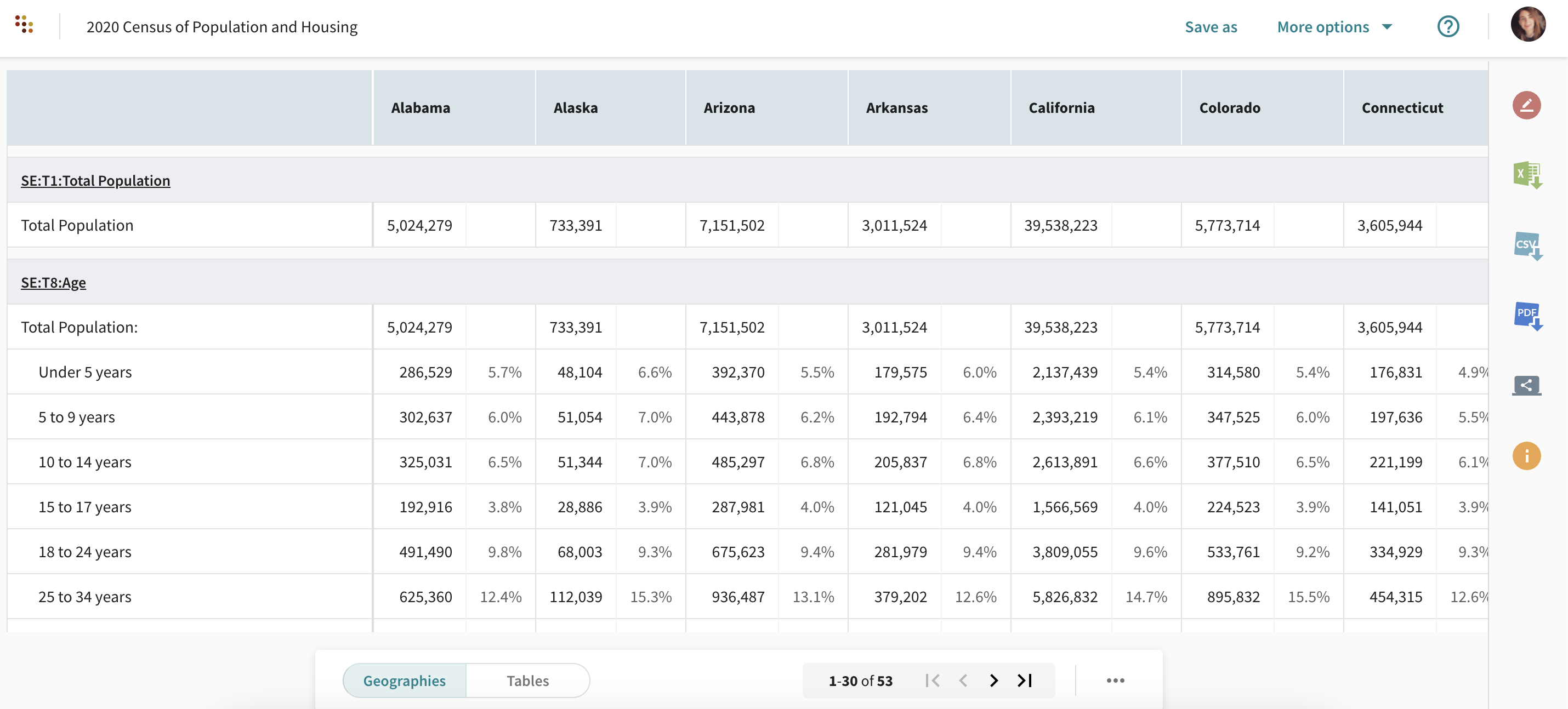
Task: Select the Geographies tab
Action: coord(404,681)
